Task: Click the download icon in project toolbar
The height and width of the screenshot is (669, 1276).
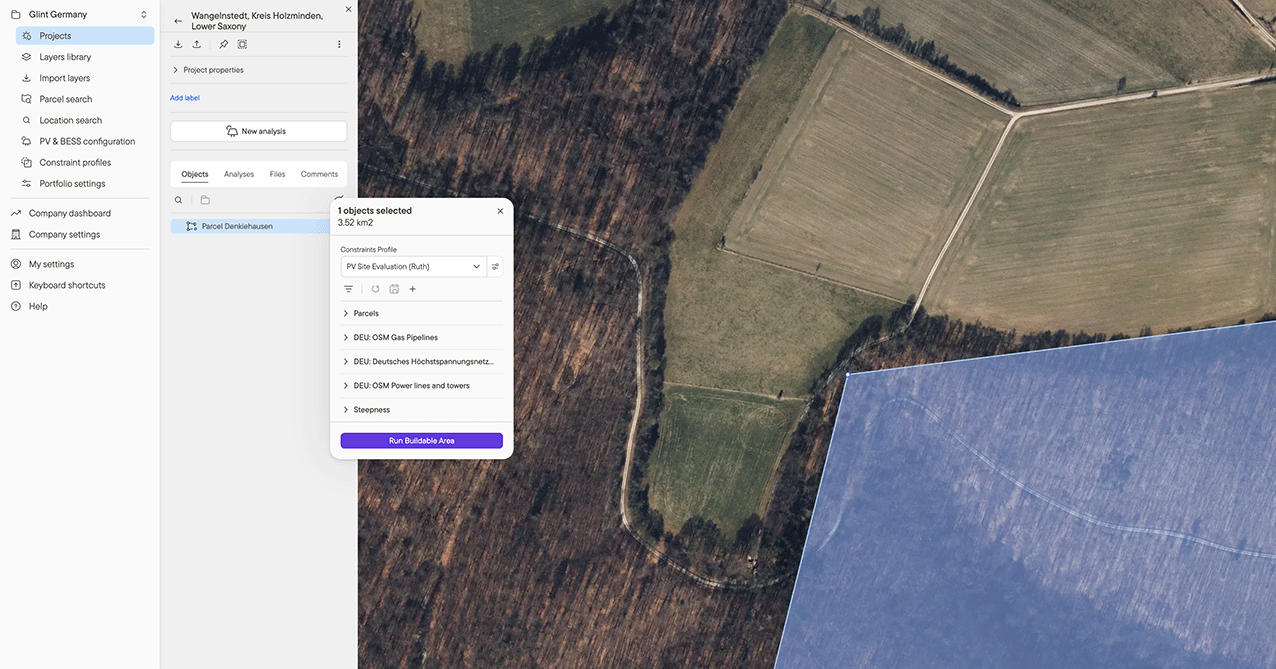Action: 178,44
